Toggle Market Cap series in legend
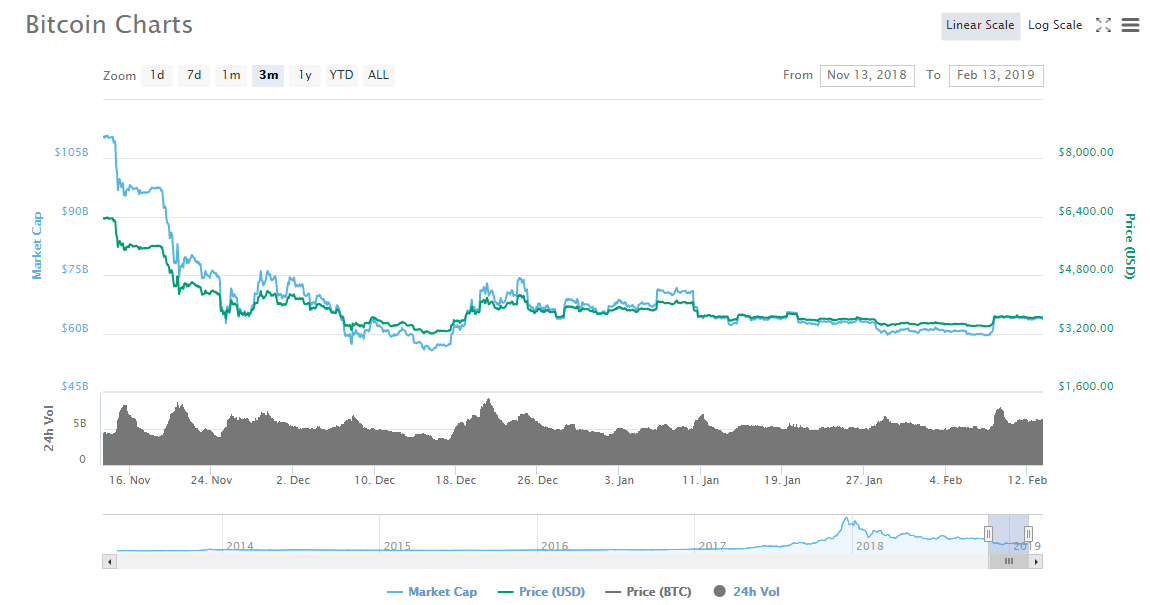This screenshot has width=1150, height=605. pos(432,592)
